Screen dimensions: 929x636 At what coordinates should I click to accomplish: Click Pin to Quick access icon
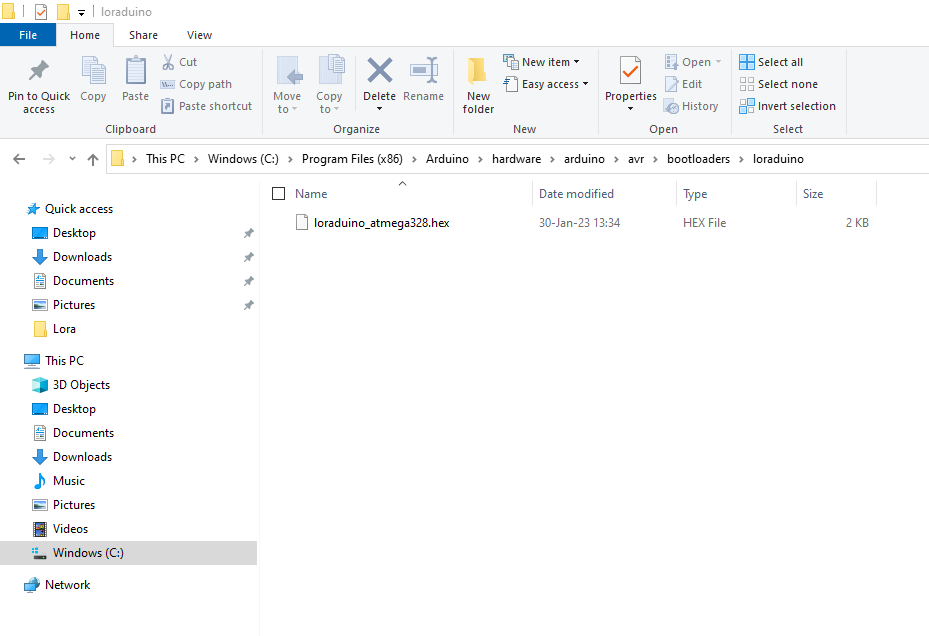click(39, 71)
